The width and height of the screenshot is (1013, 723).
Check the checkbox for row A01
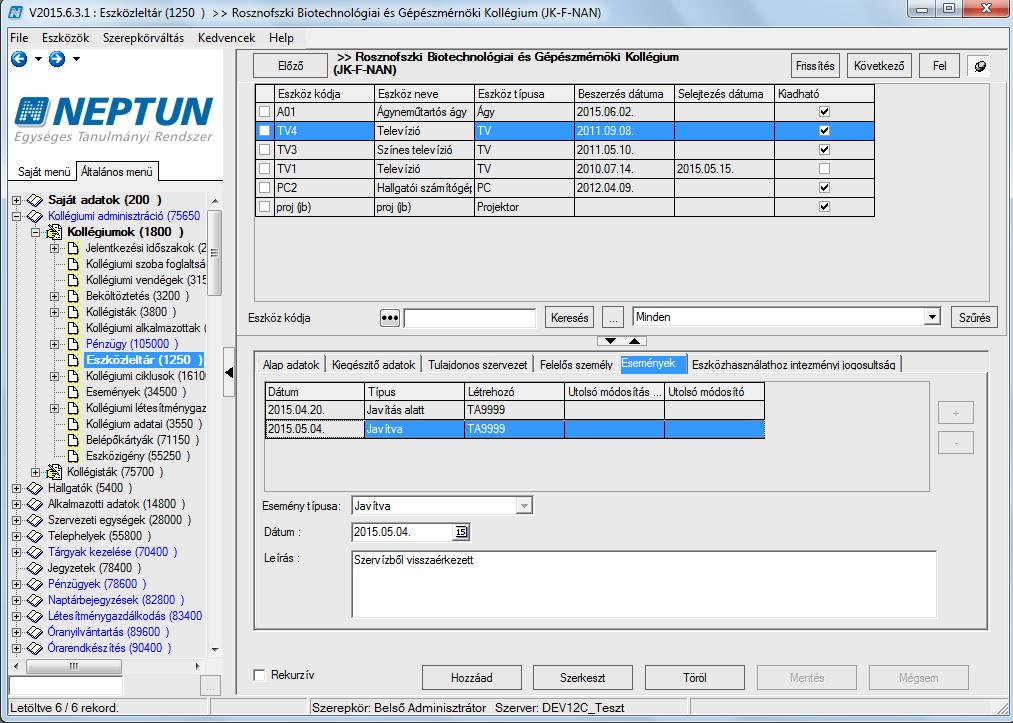[264, 112]
